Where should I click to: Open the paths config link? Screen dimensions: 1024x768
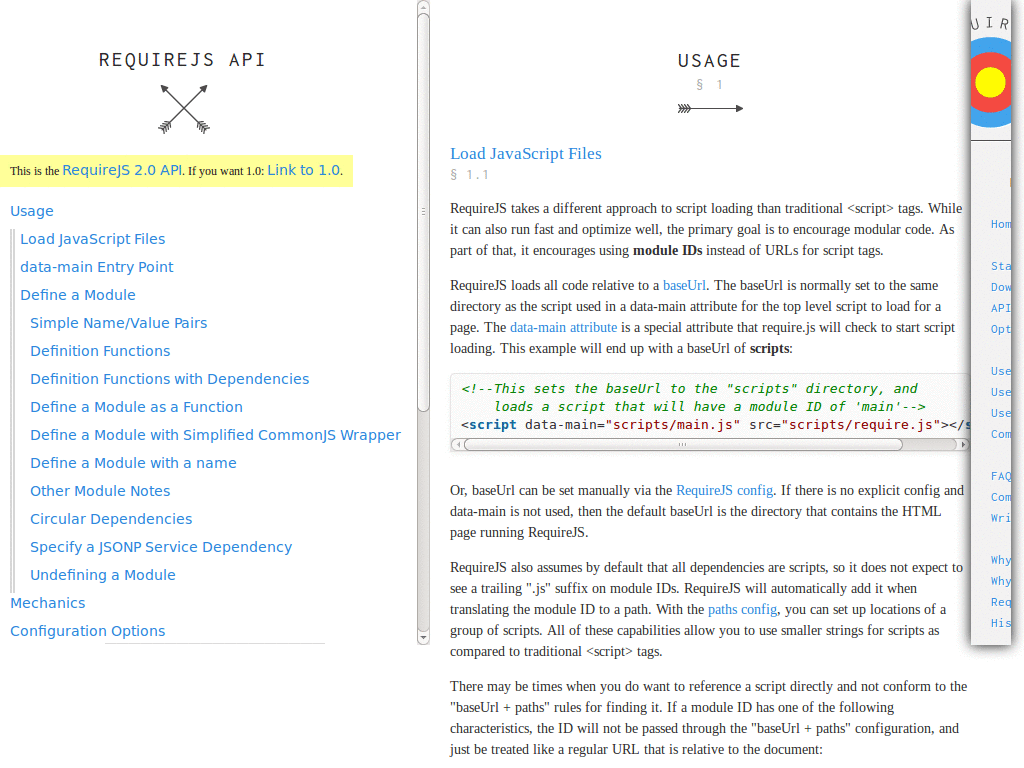tap(742, 610)
